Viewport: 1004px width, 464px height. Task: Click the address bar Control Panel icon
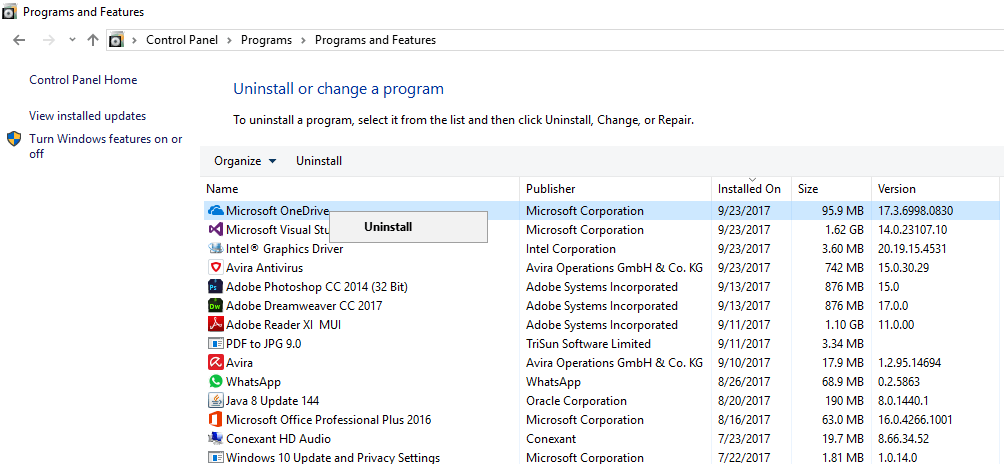coord(116,40)
